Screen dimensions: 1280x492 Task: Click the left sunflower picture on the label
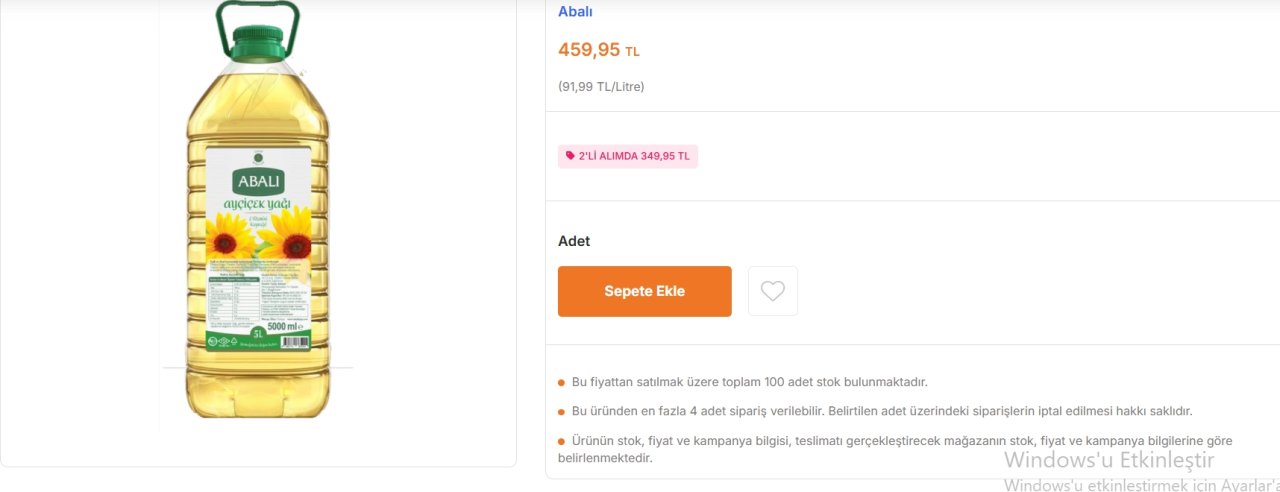[229, 242]
